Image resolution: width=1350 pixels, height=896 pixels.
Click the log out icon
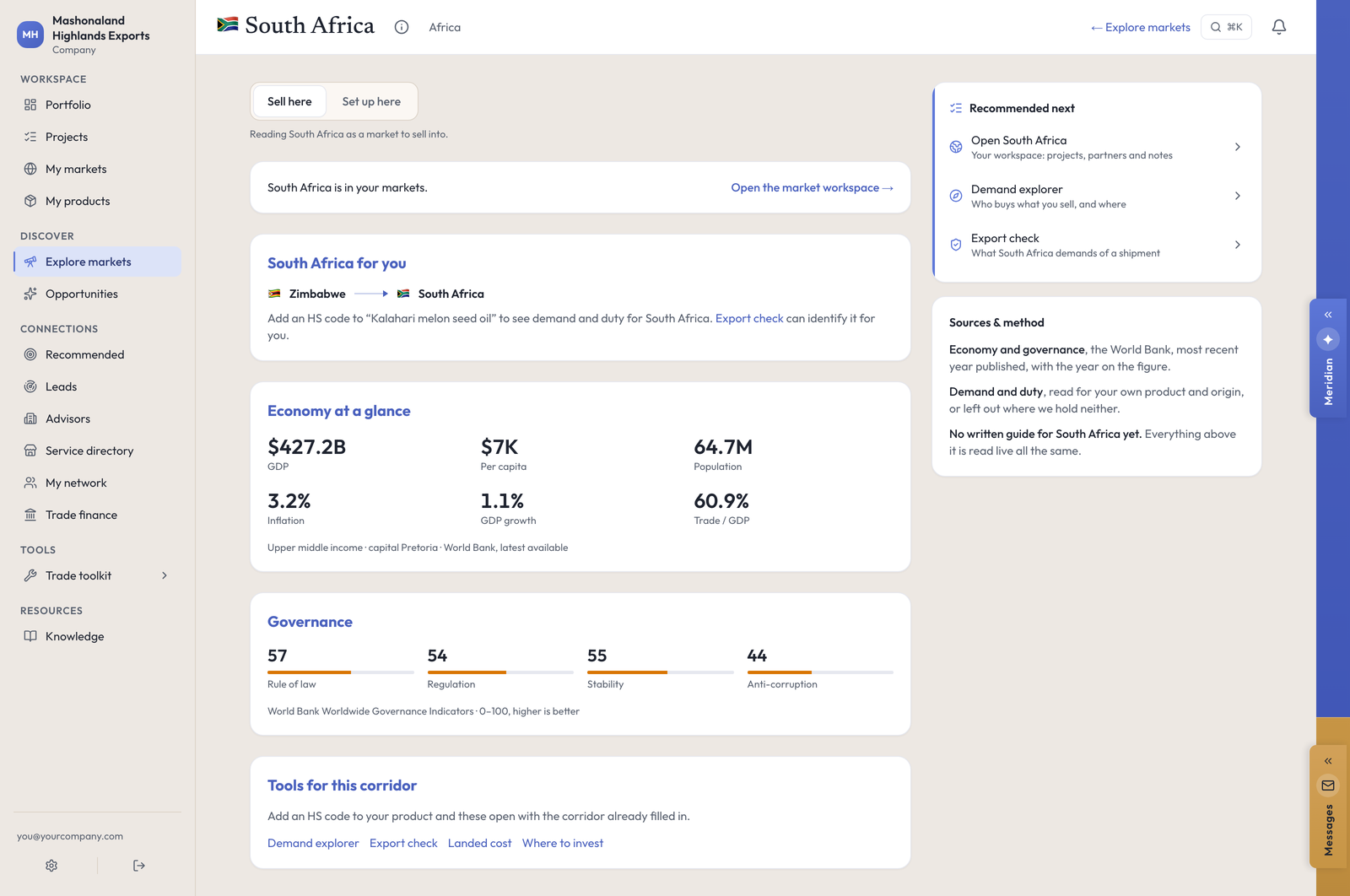pyautogui.click(x=139, y=866)
